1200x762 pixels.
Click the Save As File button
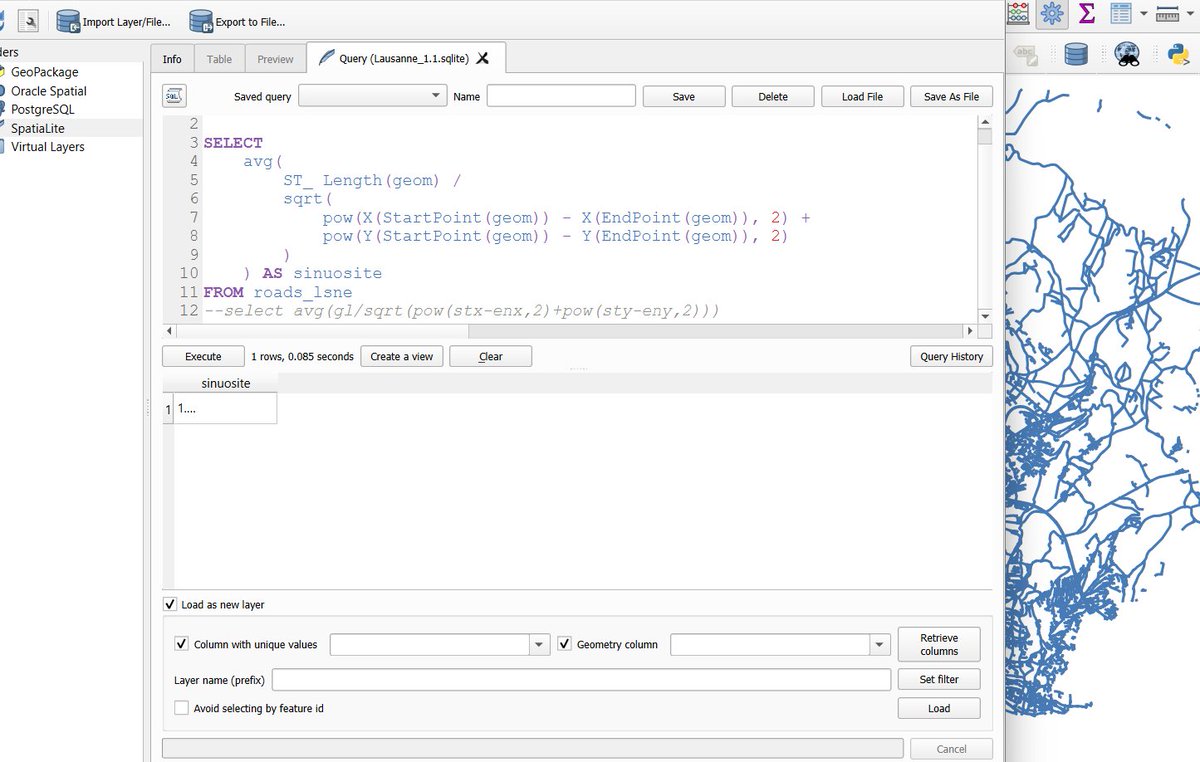coord(951,97)
